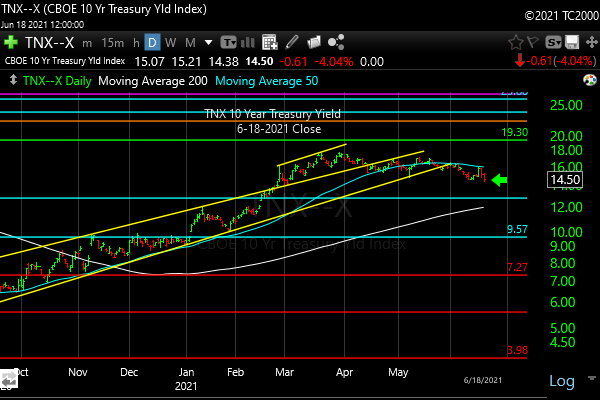This screenshot has height=400, width=600.
Task: Expand the TNX--X Daily plot menu arrow
Action: tap(11, 79)
